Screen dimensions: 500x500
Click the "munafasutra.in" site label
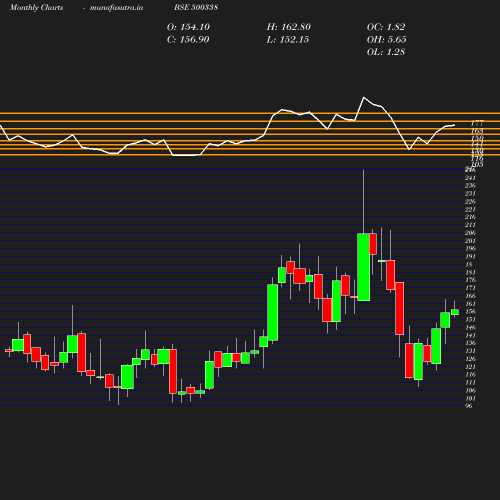pyautogui.click(x=116, y=7)
